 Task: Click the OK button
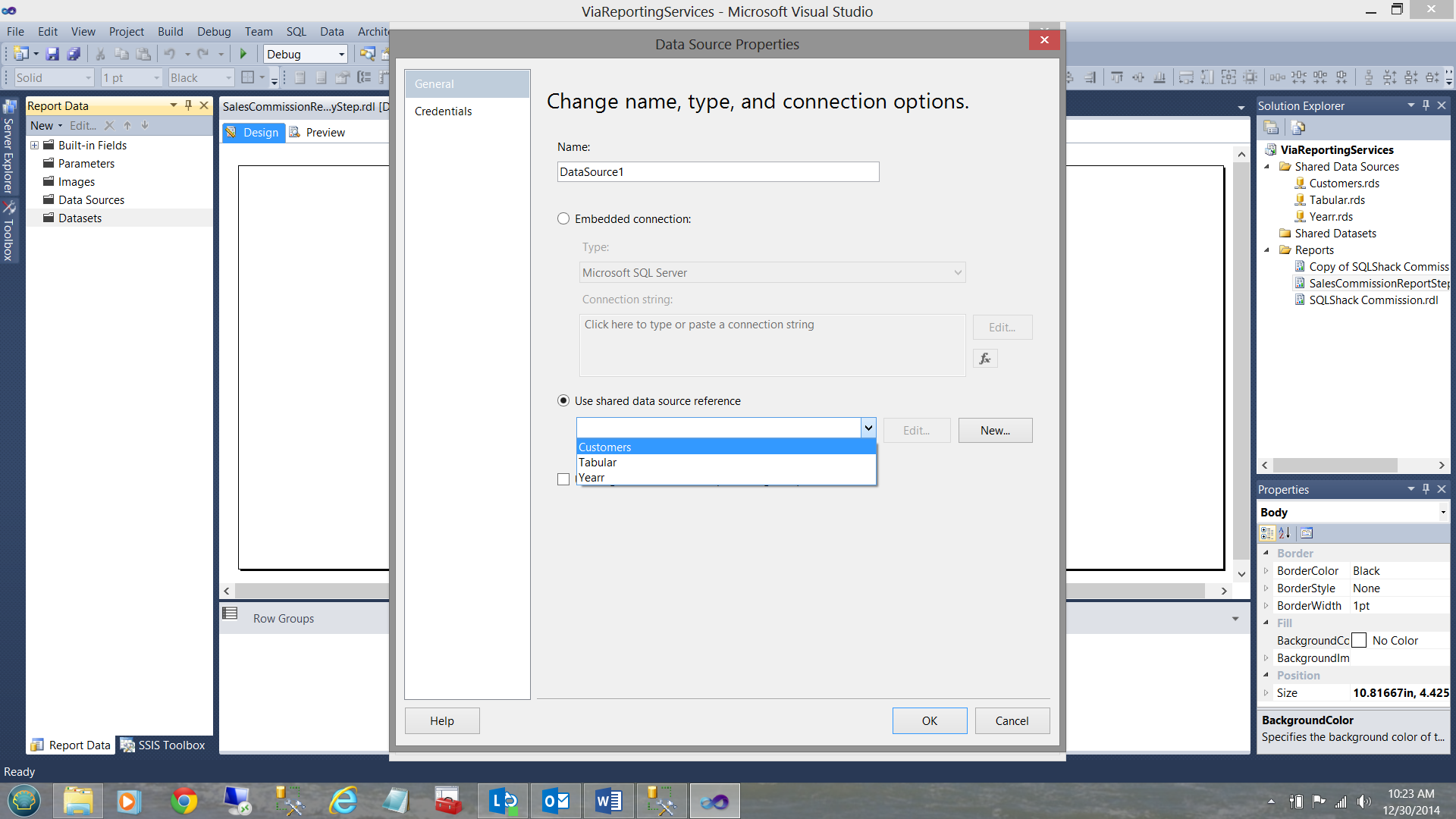click(929, 720)
